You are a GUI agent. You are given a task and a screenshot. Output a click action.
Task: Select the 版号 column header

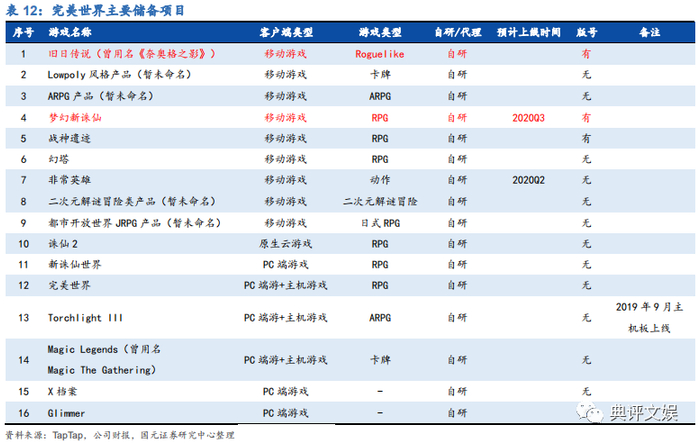coord(586,32)
